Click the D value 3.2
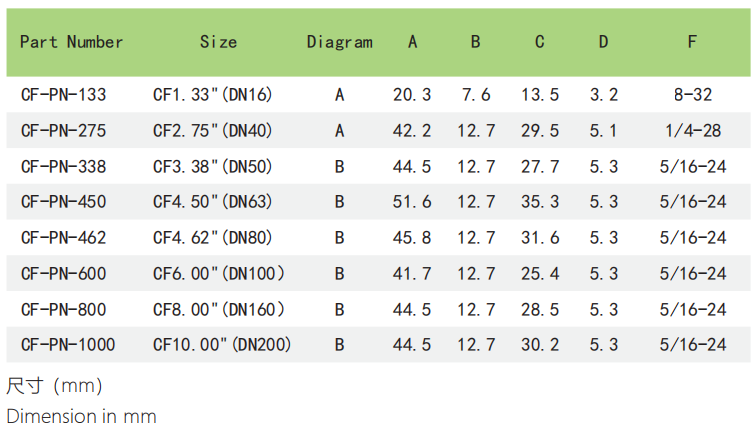756x436 pixels. tap(604, 95)
